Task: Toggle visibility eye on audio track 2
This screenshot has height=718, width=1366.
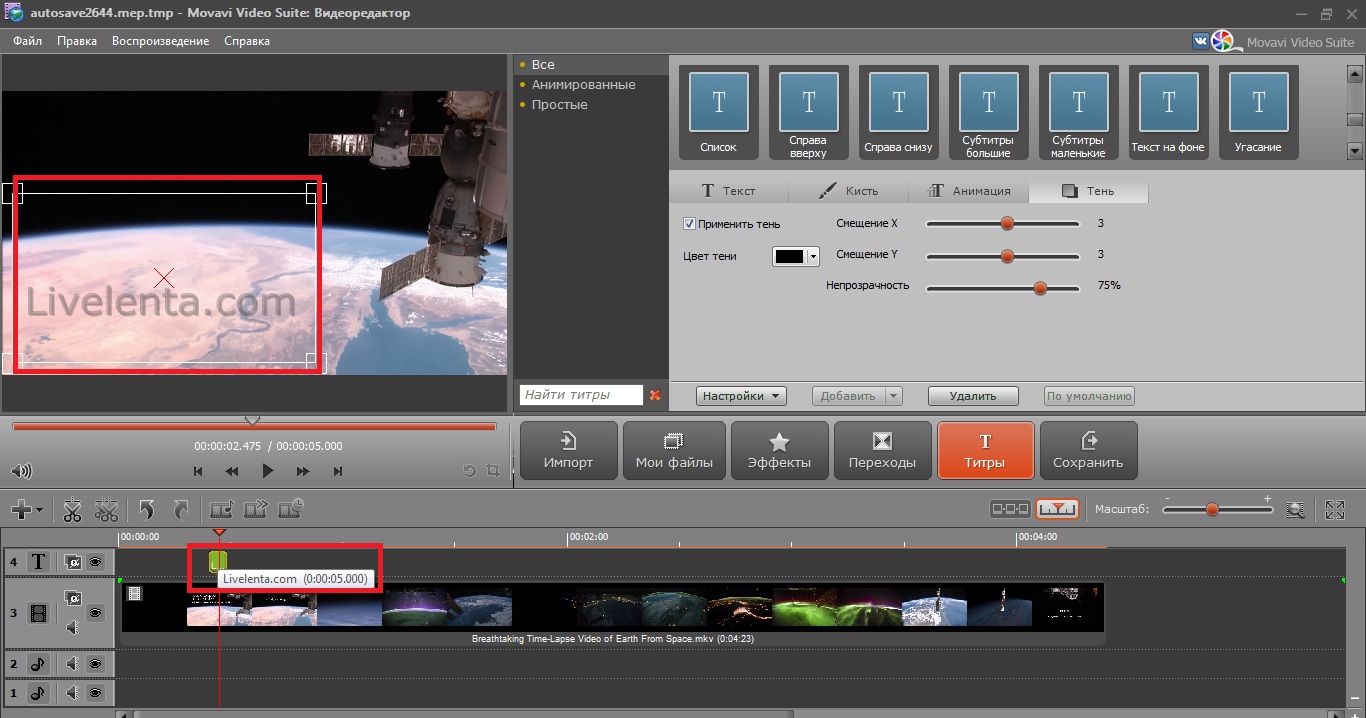Action: [x=95, y=663]
